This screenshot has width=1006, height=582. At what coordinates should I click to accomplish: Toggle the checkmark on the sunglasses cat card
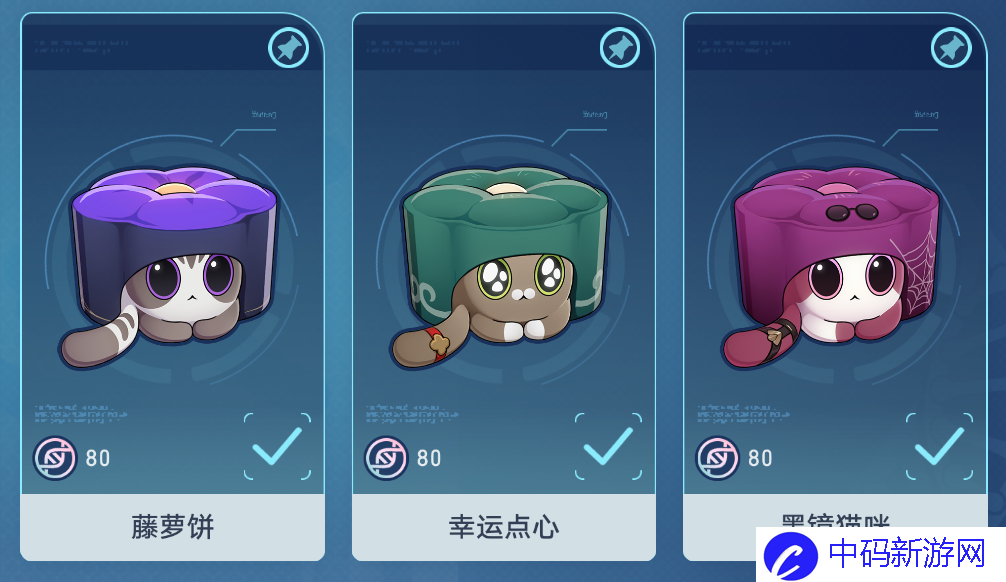[939, 447]
